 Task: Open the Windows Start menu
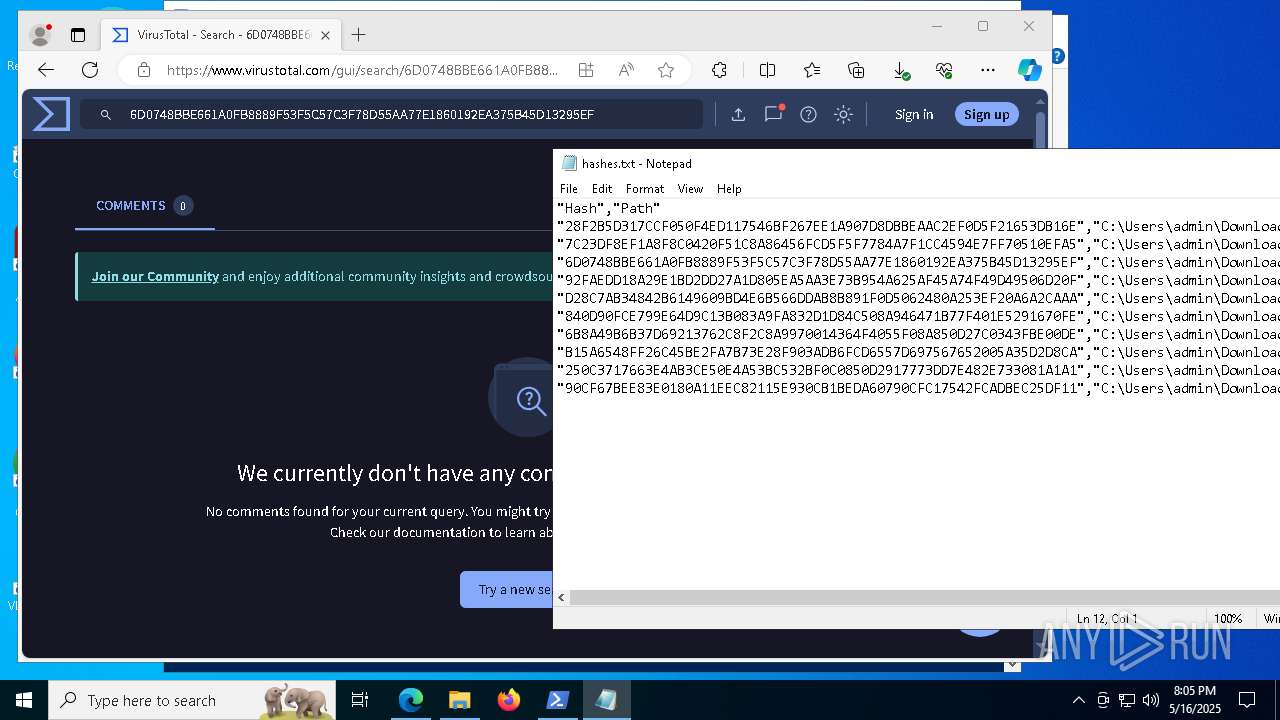pos(24,700)
